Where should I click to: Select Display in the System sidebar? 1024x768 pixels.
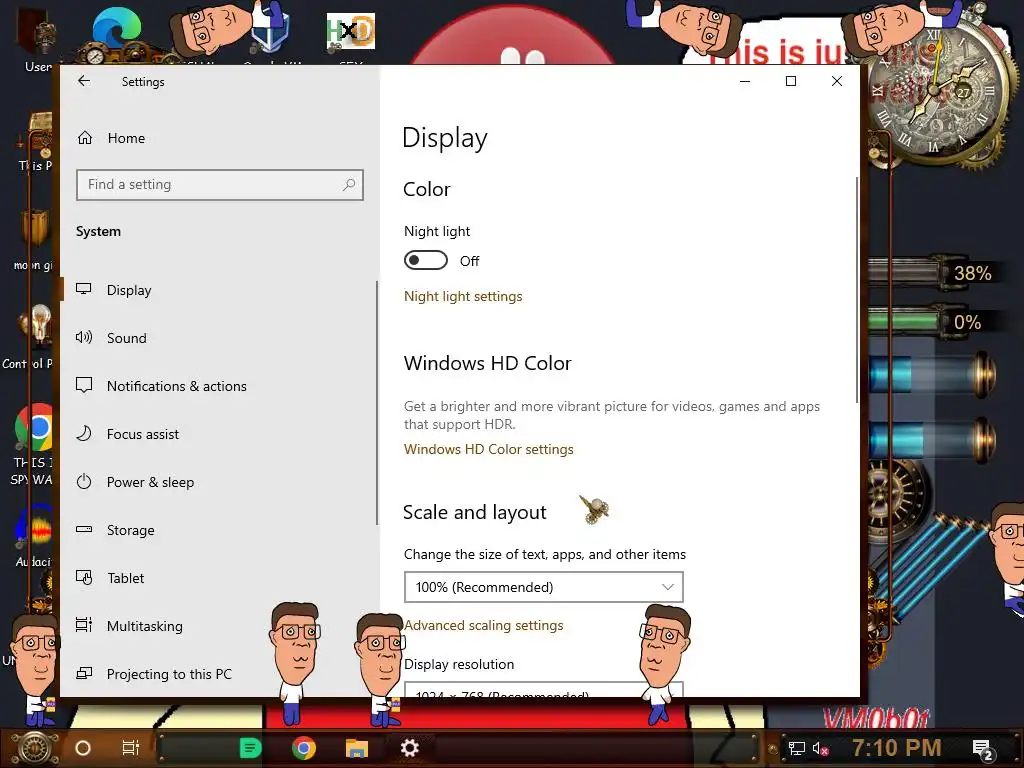point(129,290)
